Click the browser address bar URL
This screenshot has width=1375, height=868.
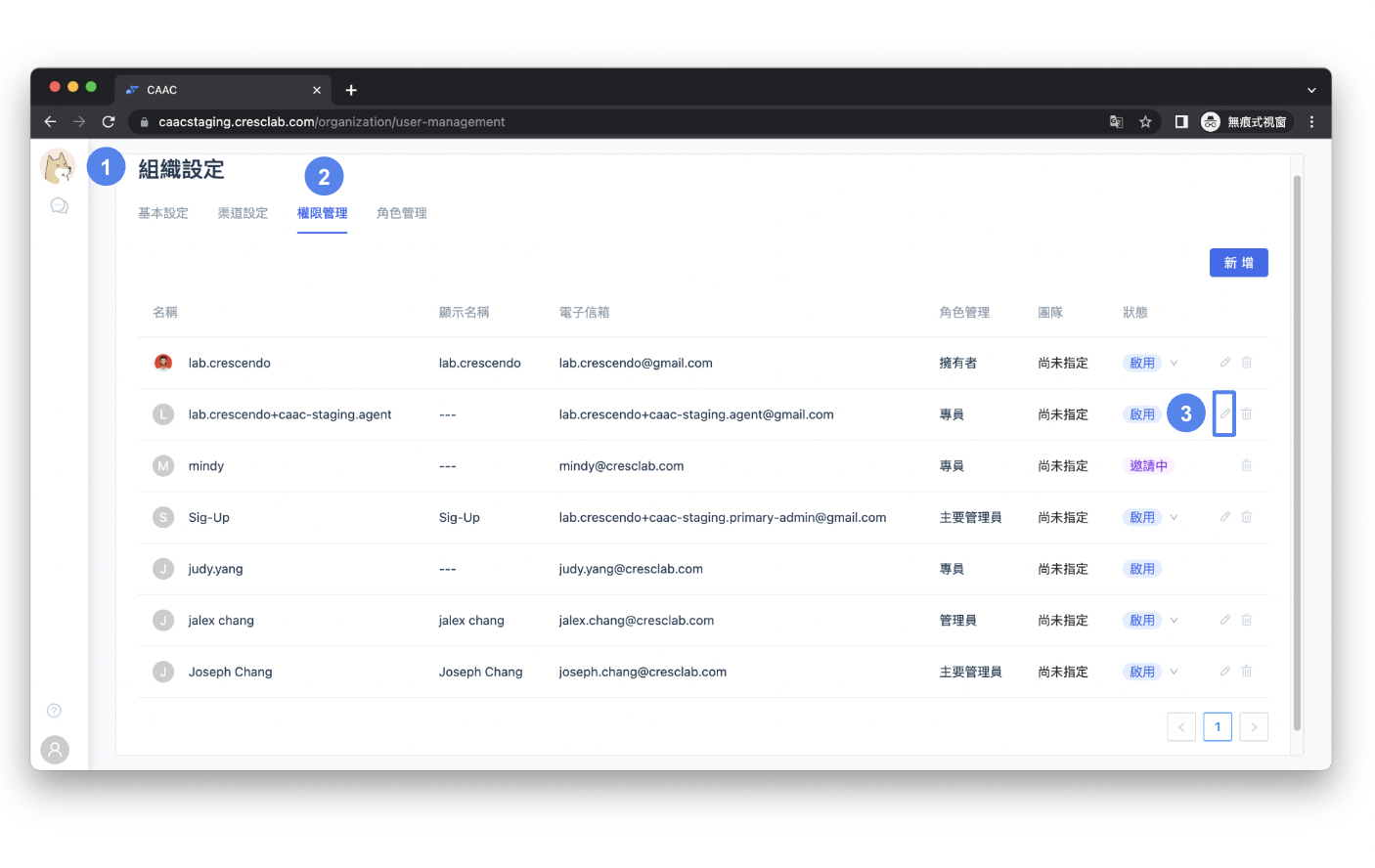pos(333,122)
